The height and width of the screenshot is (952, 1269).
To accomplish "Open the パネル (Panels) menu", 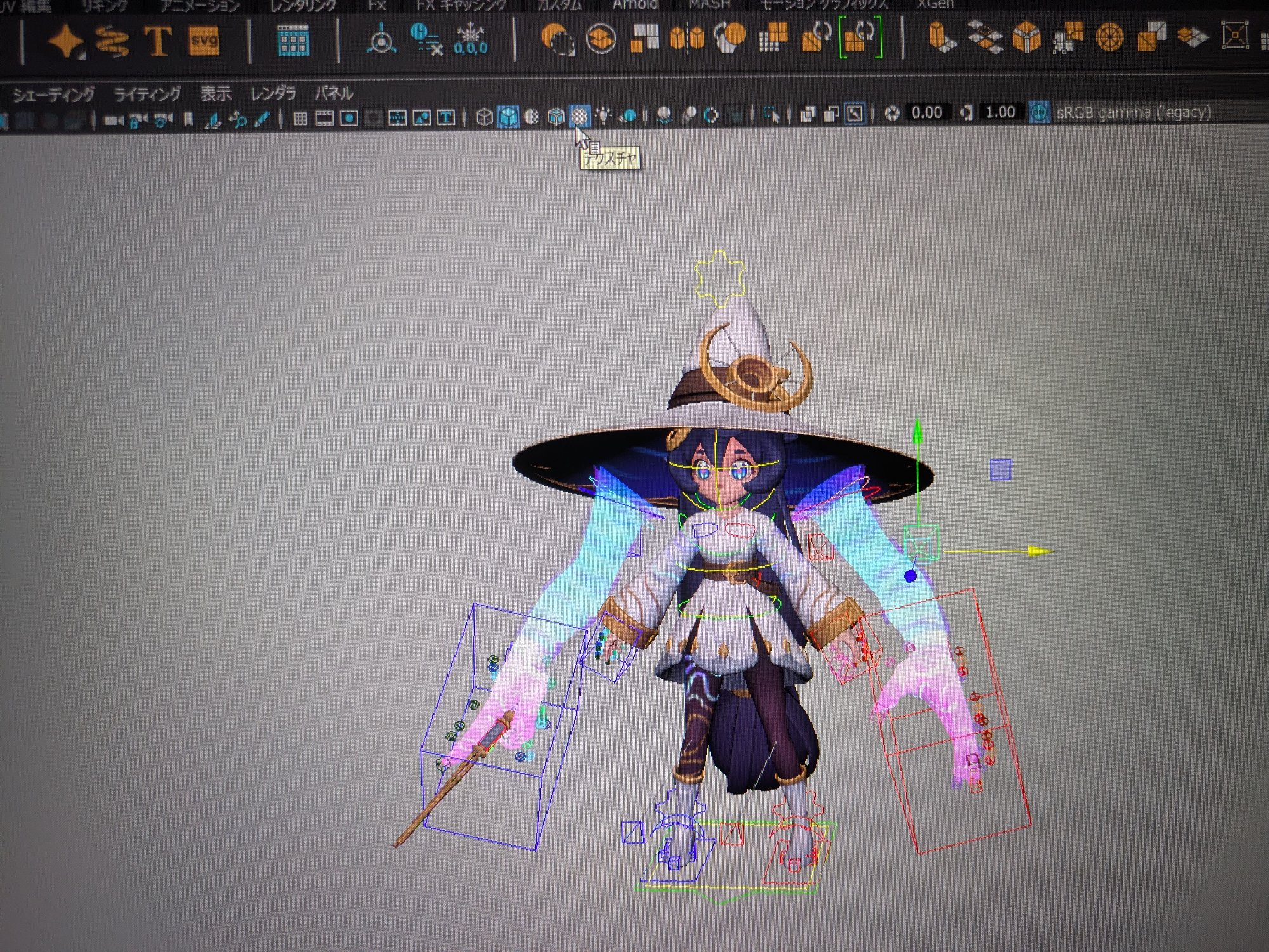I will point(334,93).
